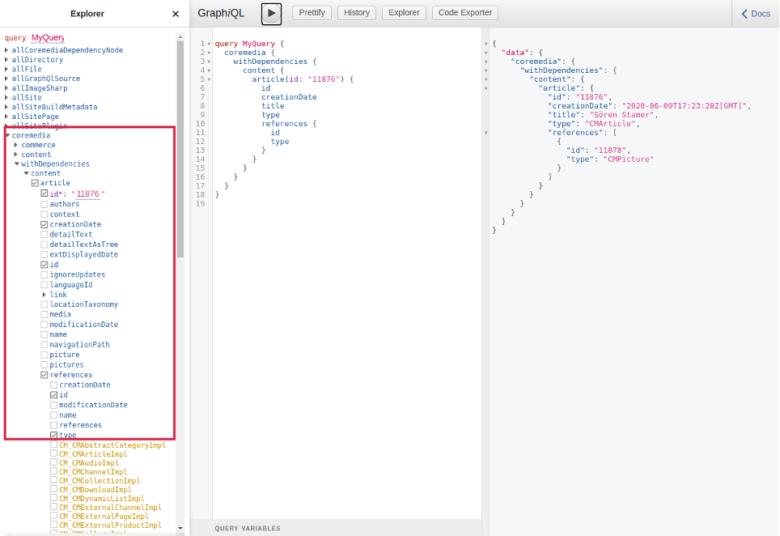Uncheck the type field under references
The image size is (780, 536).
pyautogui.click(x=54, y=435)
